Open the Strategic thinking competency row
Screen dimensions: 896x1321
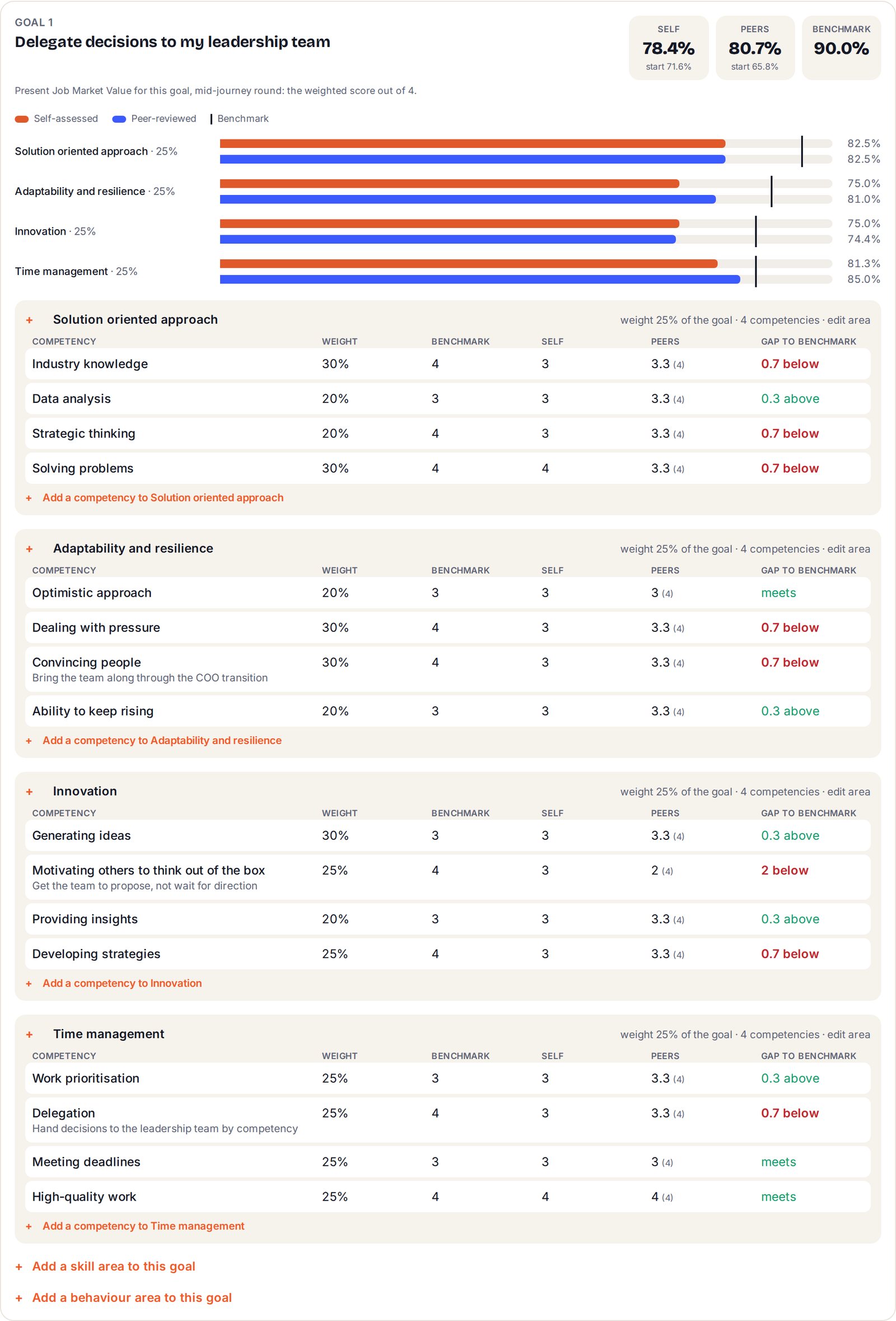(447, 433)
